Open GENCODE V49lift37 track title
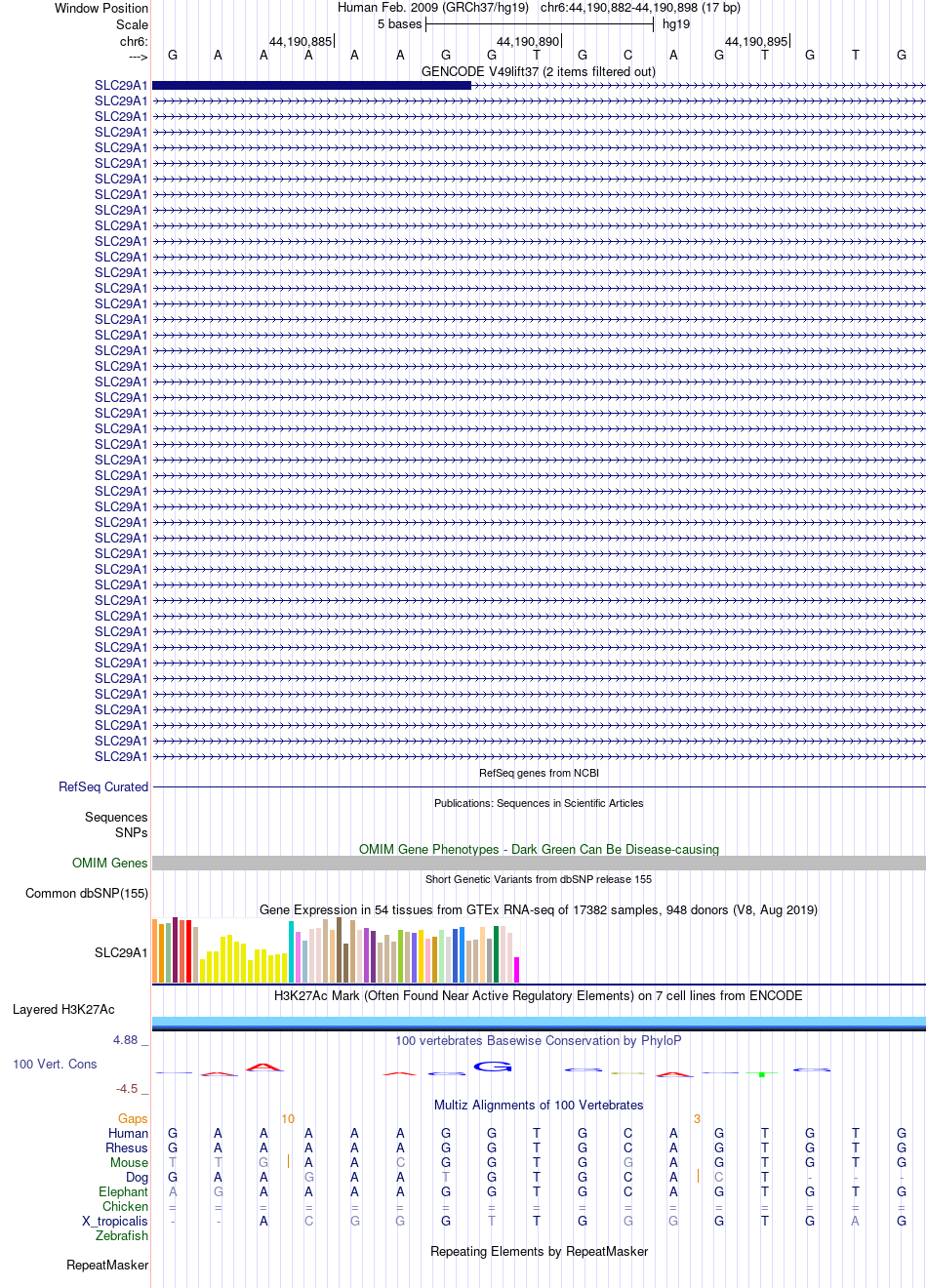927x1288 pixels. (x=539, y=71)
